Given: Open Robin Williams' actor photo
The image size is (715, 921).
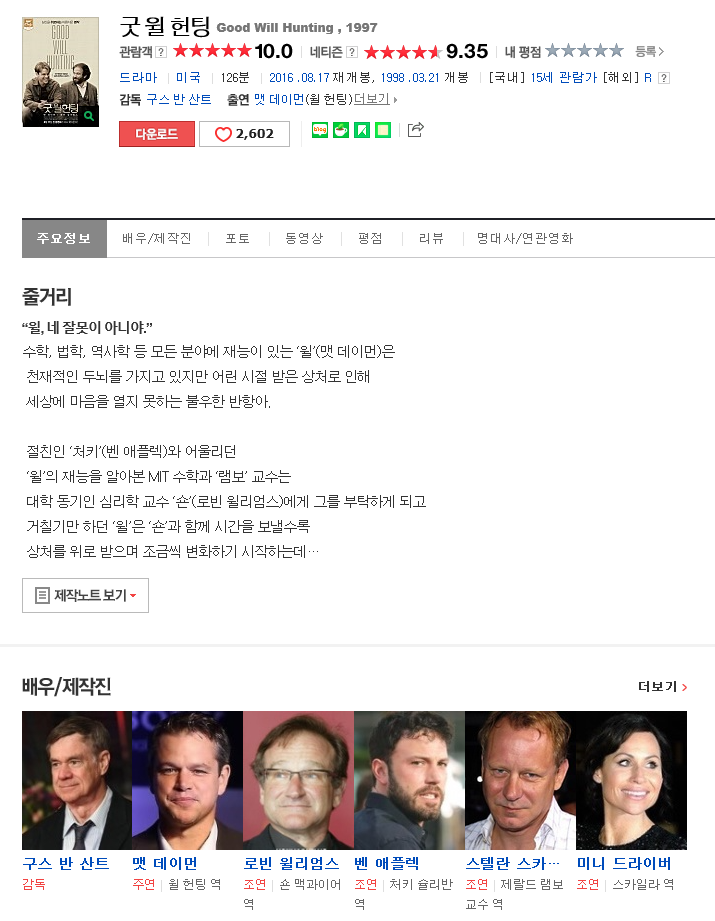Looking at the screenshot, I should click(298, 780).
